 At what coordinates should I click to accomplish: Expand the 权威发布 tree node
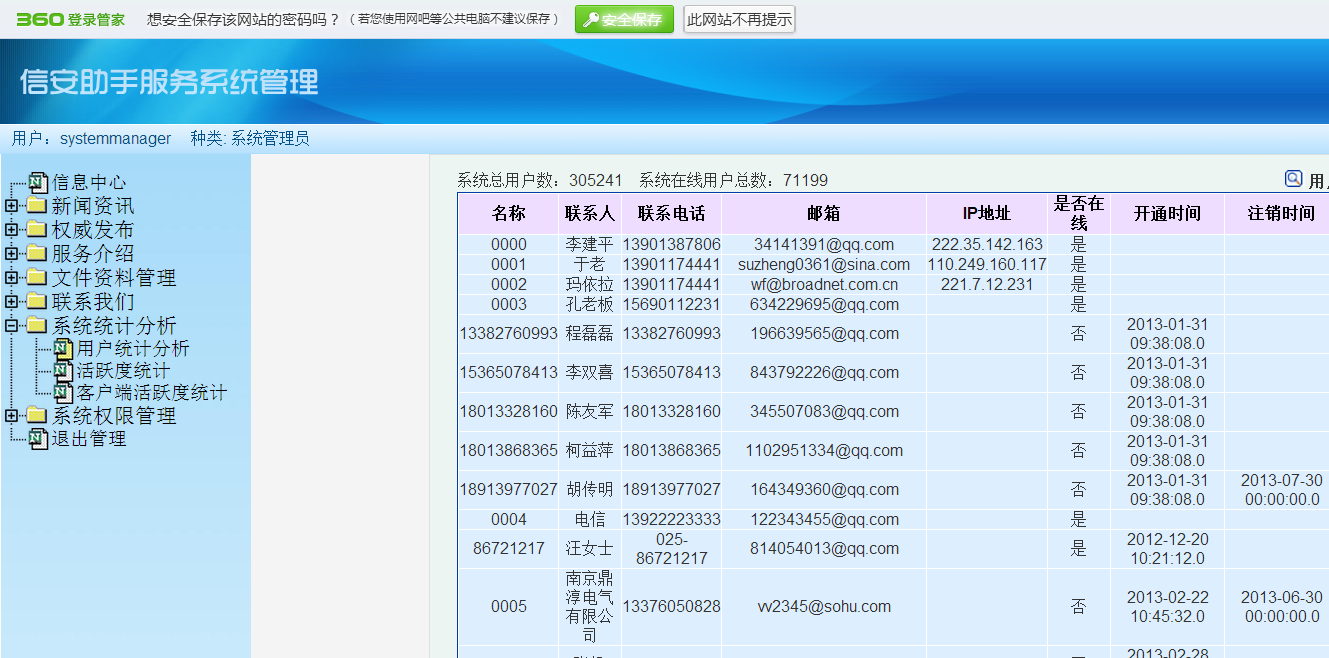pyautogui.click(x=11, y=230)
